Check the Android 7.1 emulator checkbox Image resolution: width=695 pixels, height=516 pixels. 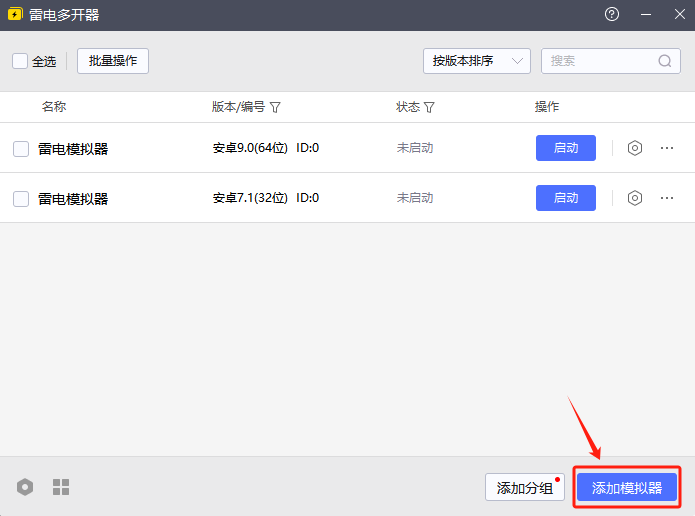[21, 199]
